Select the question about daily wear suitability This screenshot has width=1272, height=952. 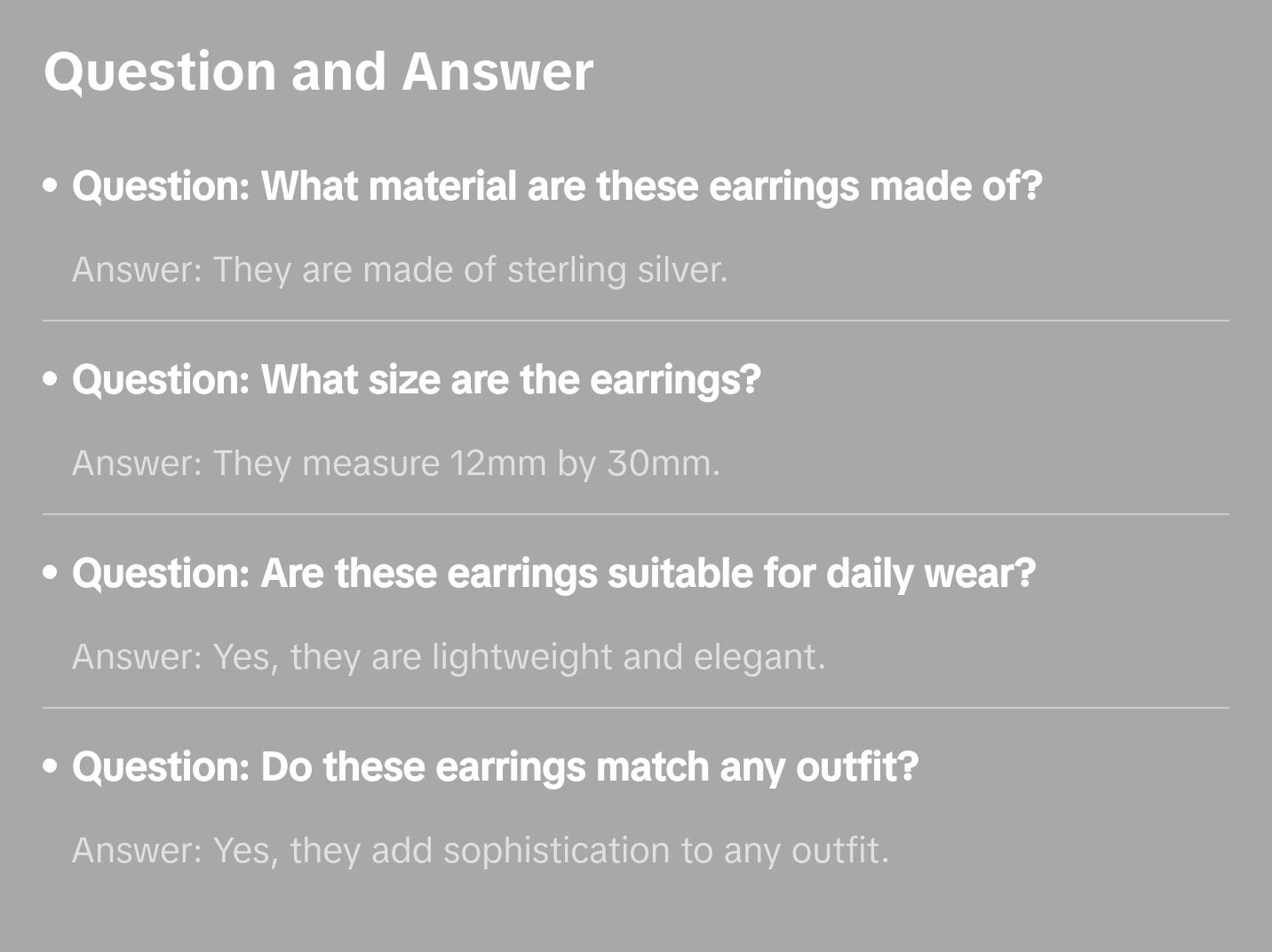point(553,574)
